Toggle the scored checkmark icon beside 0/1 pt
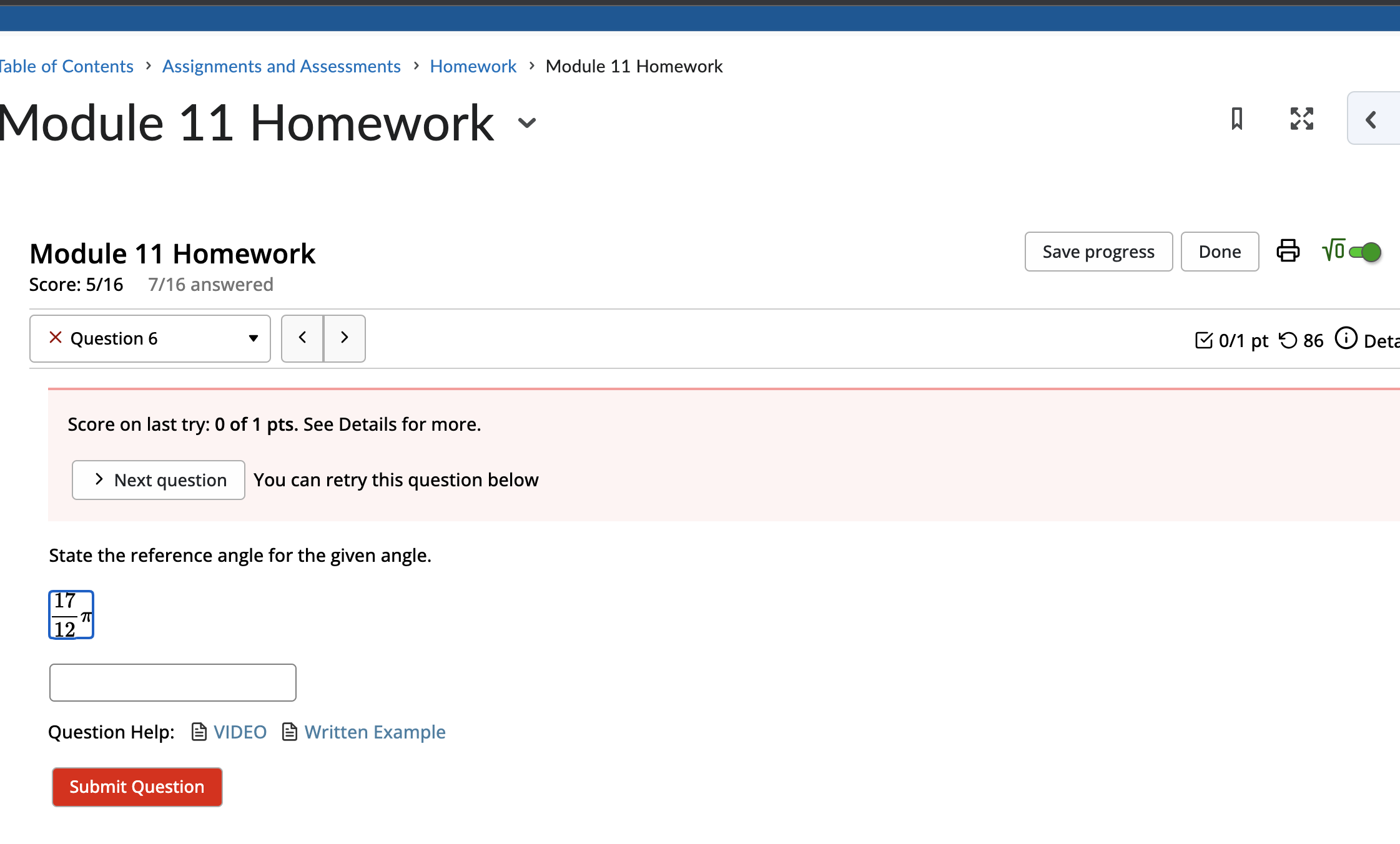 point(1205,339)
